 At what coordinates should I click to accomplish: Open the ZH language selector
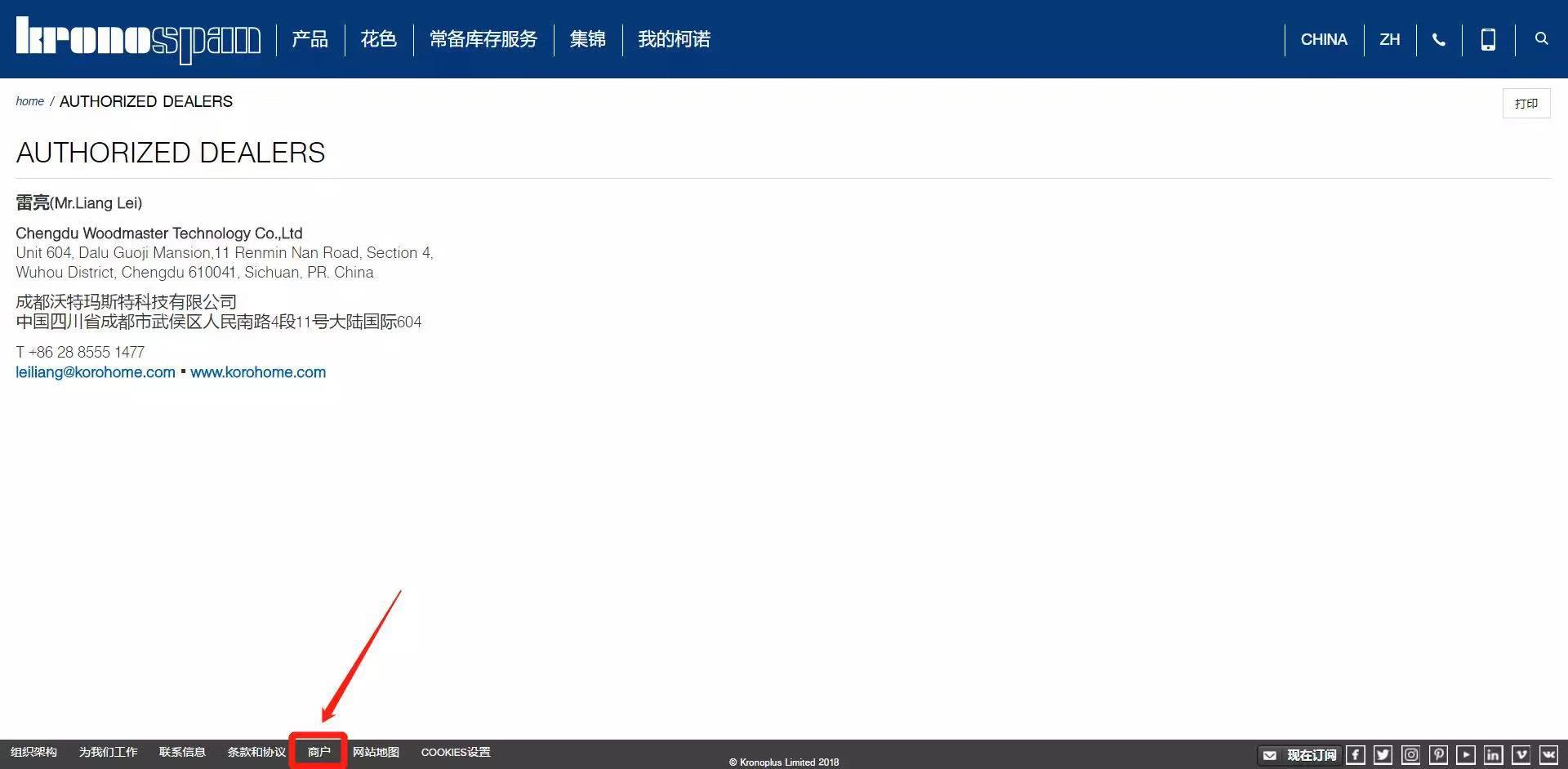click(x=1389, y=39)
